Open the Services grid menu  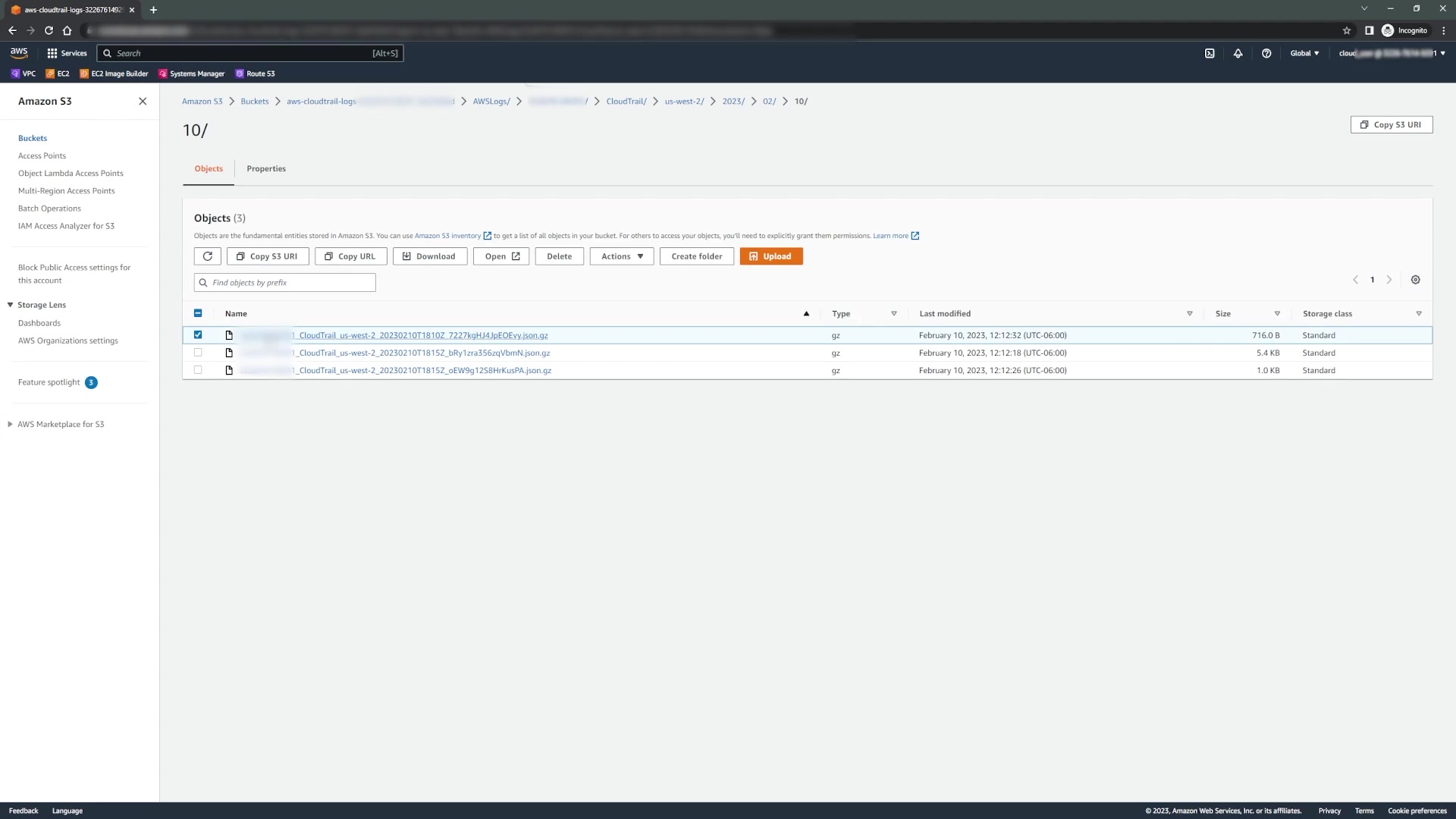67,53
